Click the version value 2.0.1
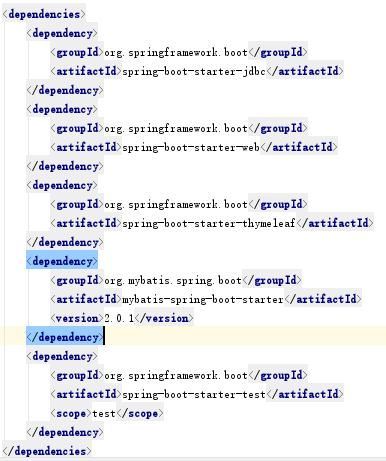 pos(119,318)
